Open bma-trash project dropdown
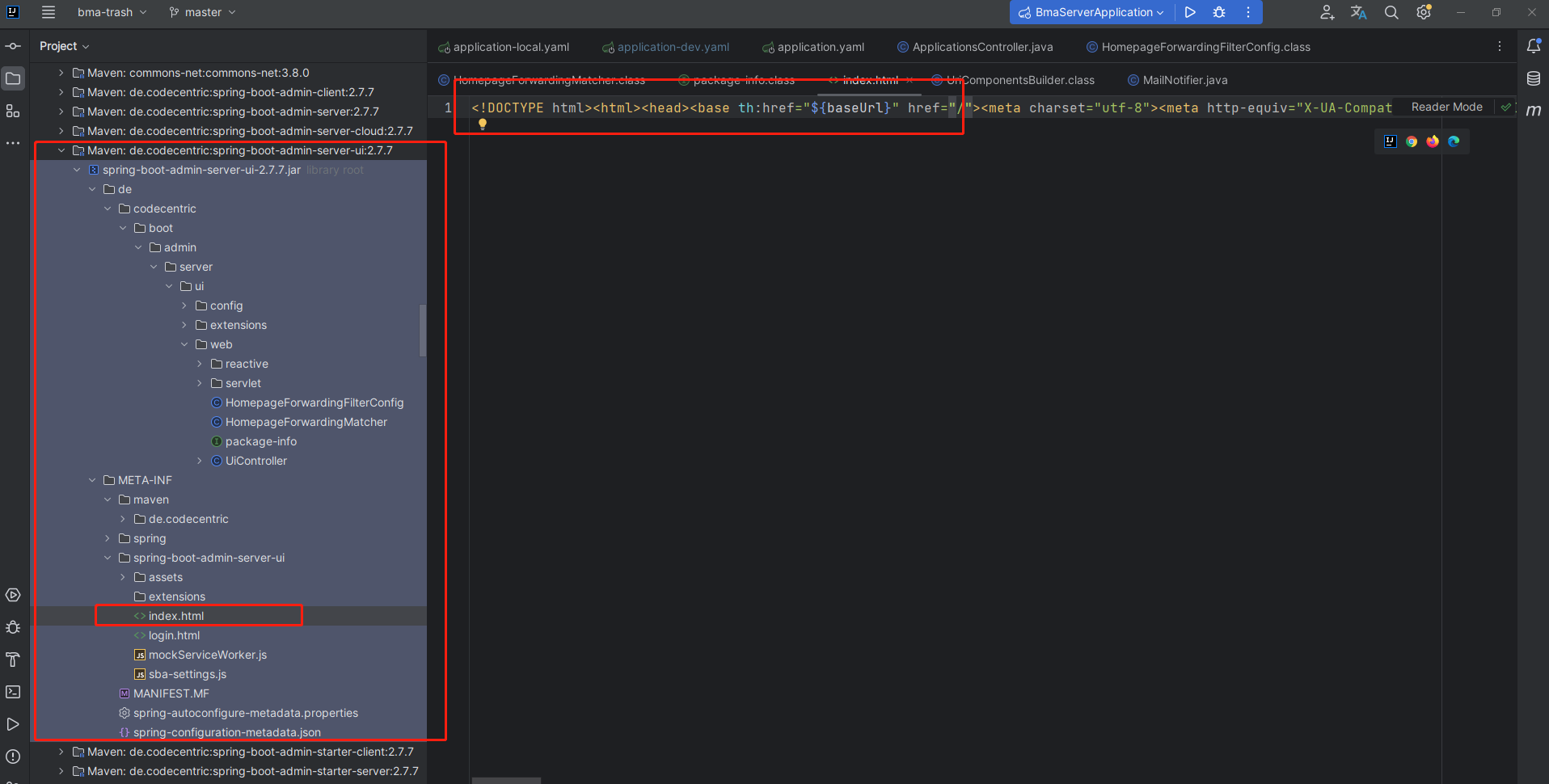1549x784 pixels. [112, 12]
